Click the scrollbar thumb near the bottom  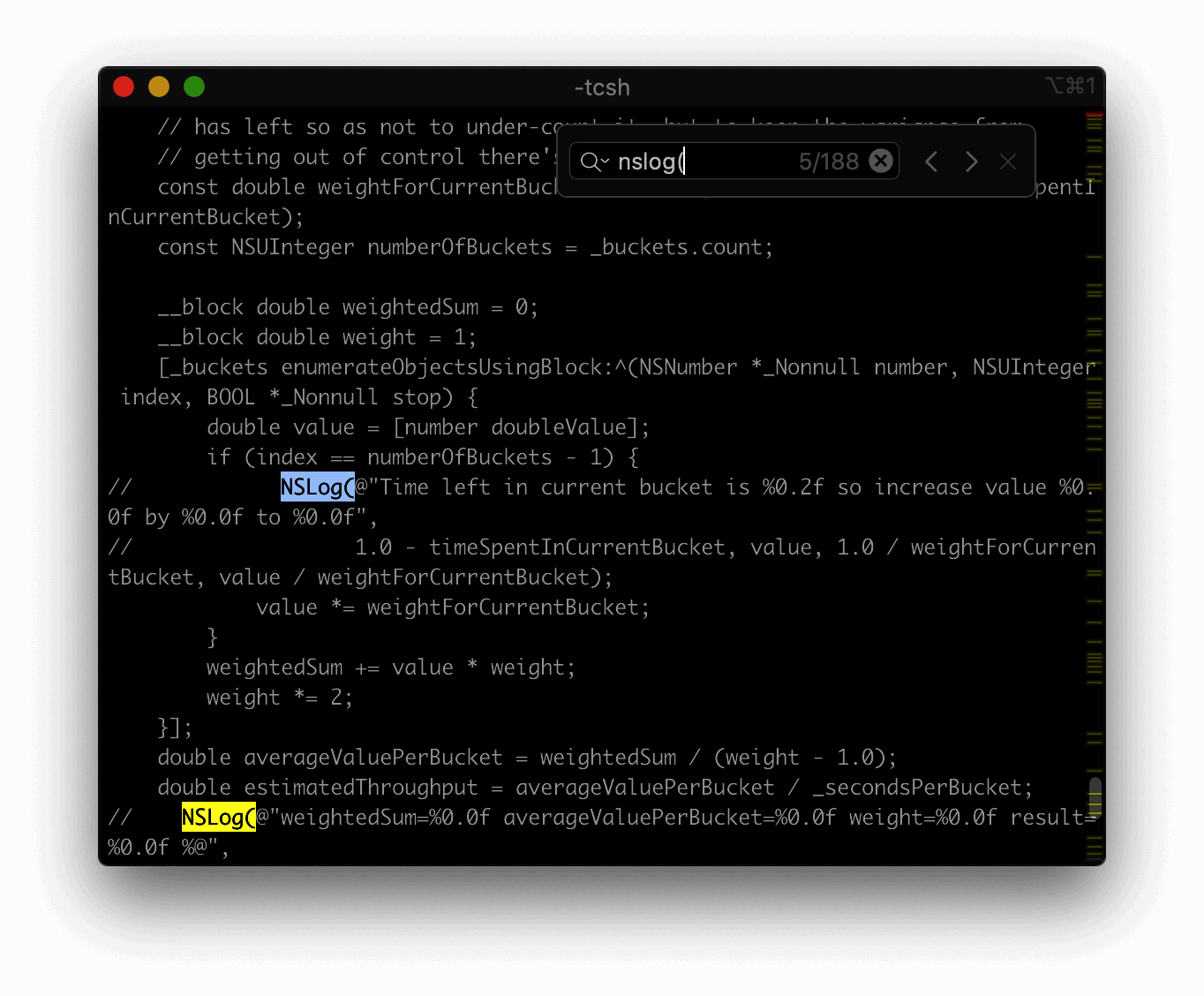(x=1095, y=796)
